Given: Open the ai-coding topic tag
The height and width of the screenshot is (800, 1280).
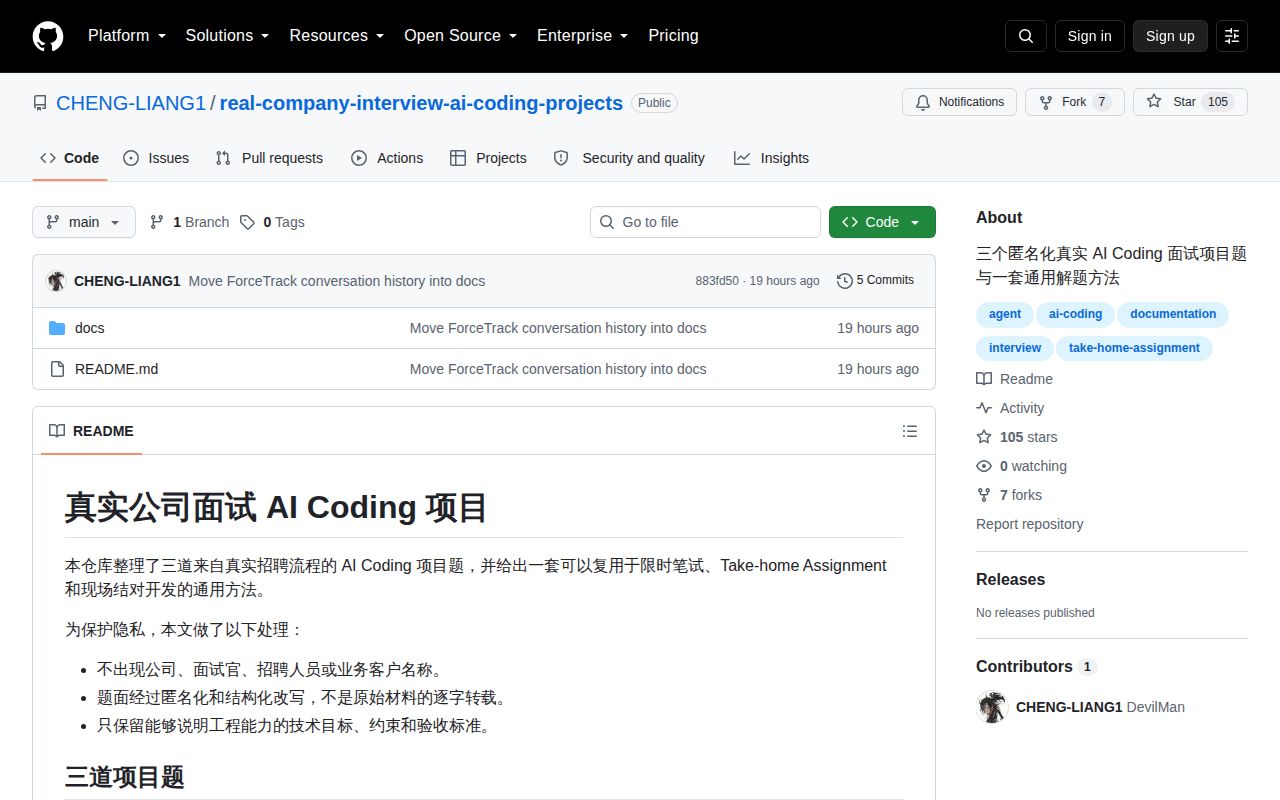Looking at the screenshot, I should 1076,314.
